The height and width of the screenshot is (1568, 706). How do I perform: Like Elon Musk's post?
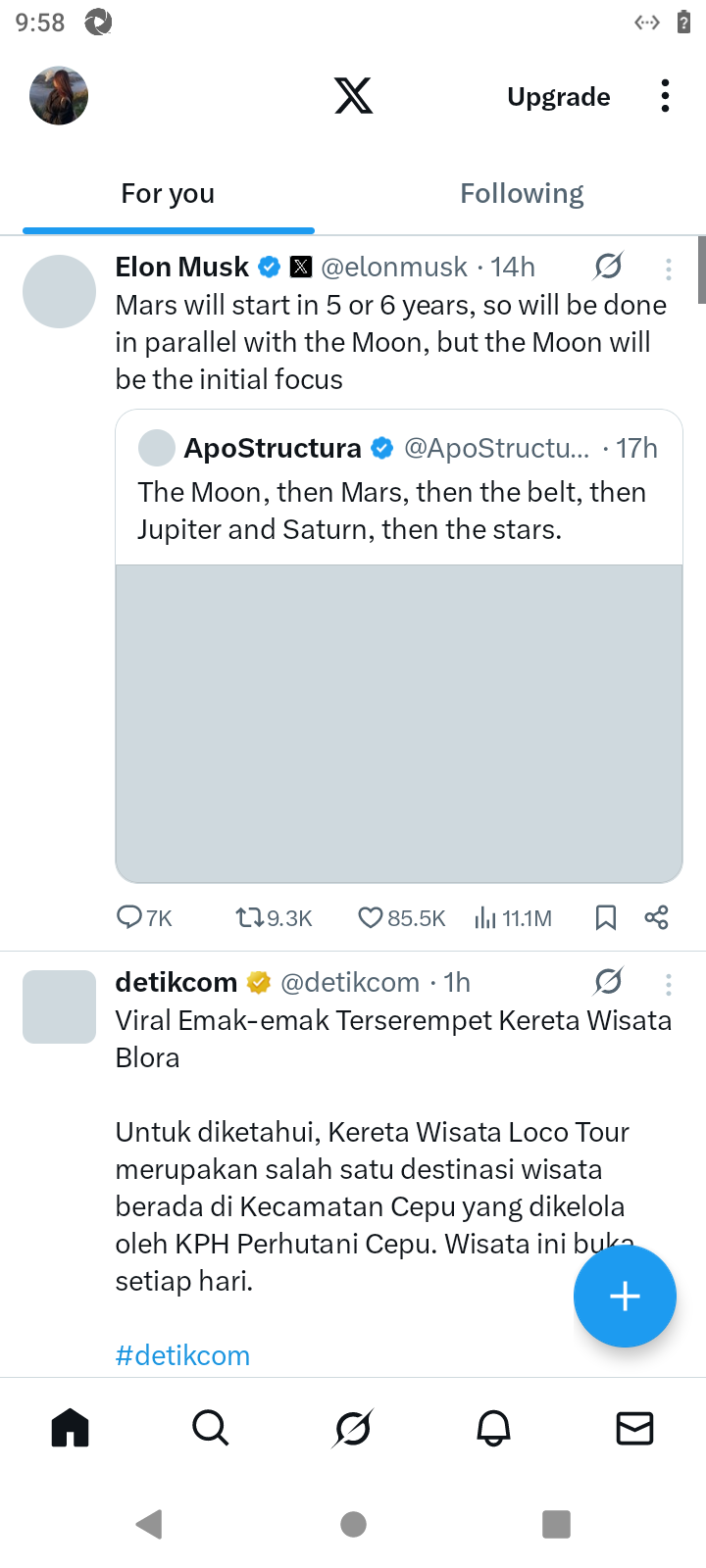point(371,917)
